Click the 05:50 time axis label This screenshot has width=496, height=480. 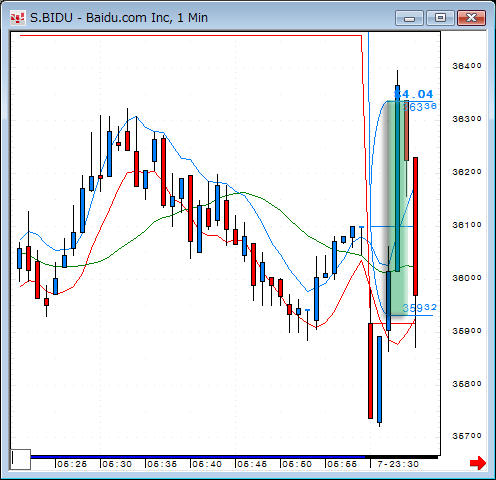tap(297, 464)
